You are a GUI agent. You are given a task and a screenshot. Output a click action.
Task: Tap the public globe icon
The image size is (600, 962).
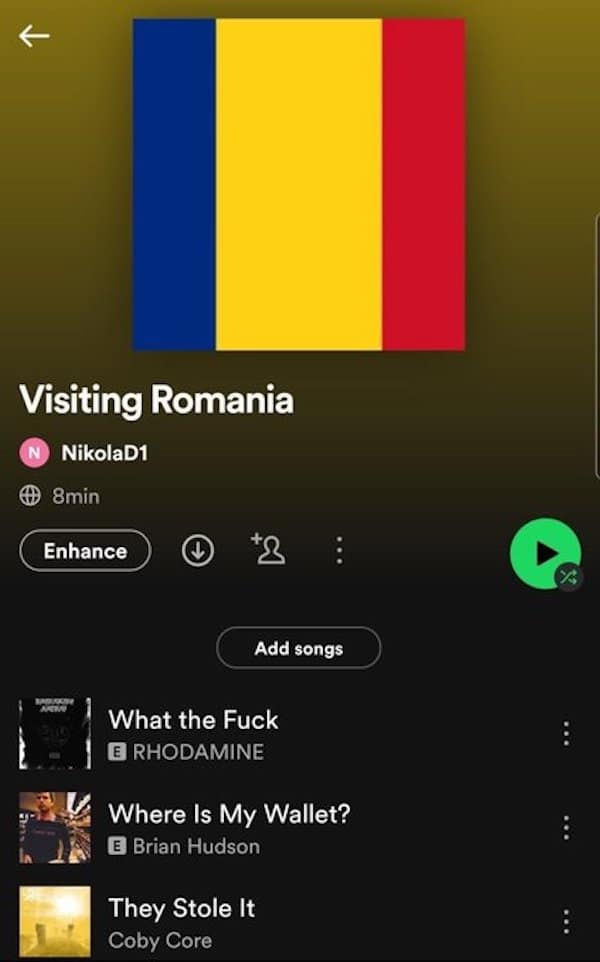pos(29,495)
